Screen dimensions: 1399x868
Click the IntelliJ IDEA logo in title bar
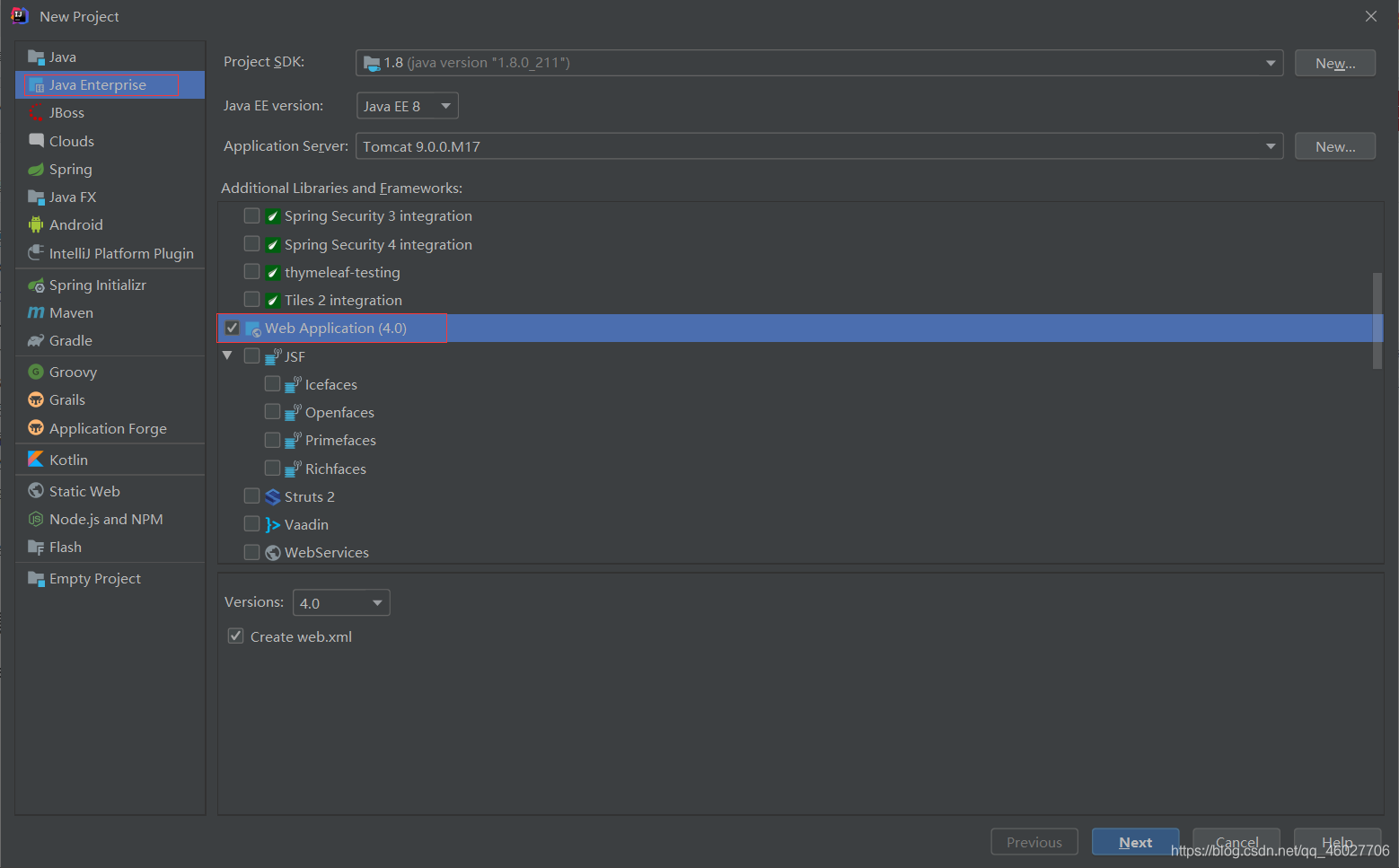click(x=19, y=16)
